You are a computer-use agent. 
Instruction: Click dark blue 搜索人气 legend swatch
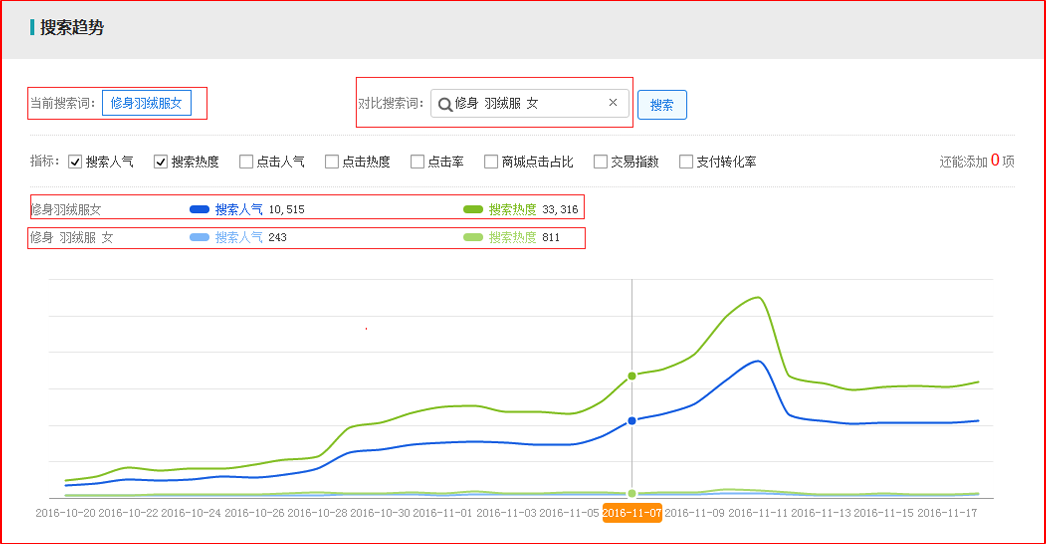199,210
